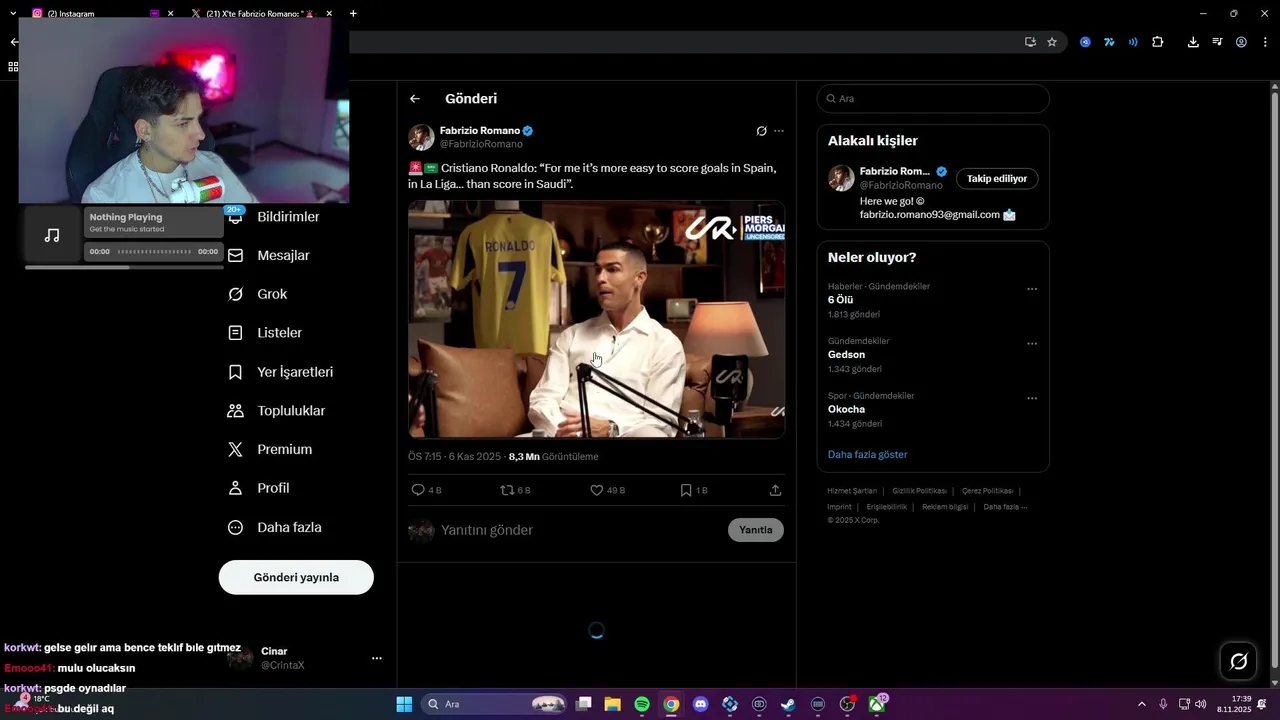Open Hizmet Şartları footer link
The height and width of the screenshot is (720, 1280).
[852, 491]
